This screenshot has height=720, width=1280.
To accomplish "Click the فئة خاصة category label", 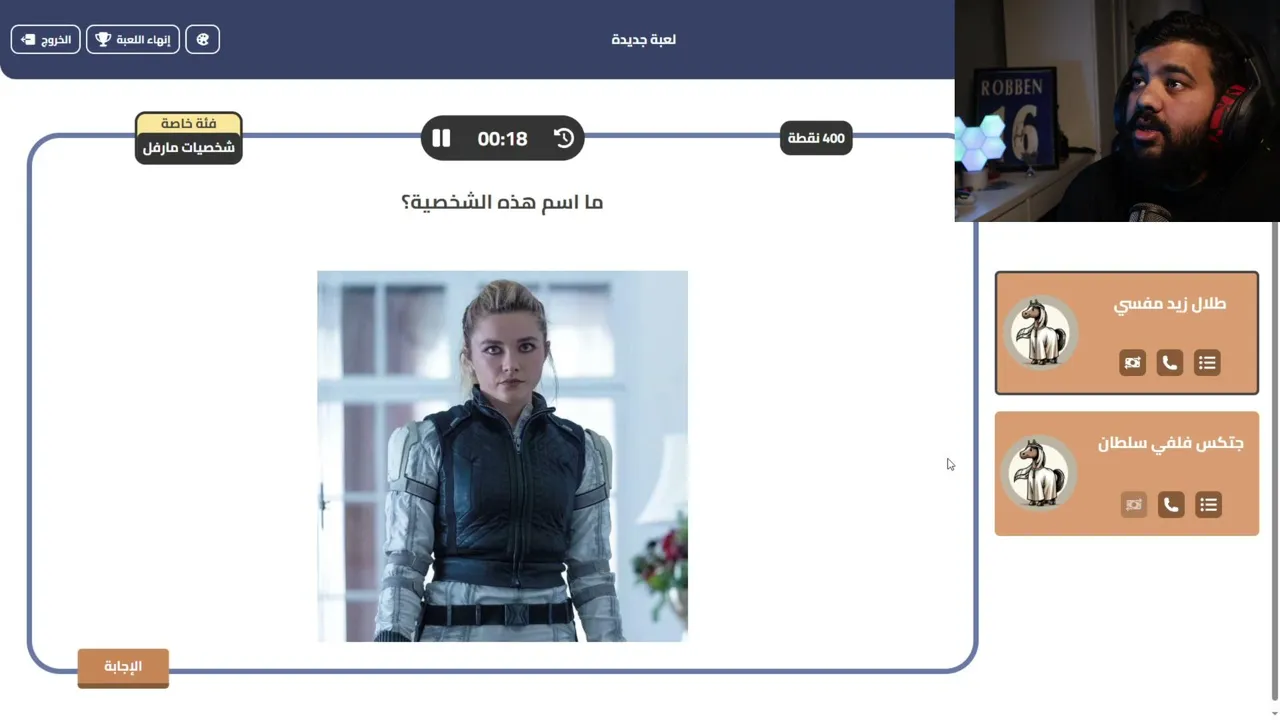I will 189,123.
